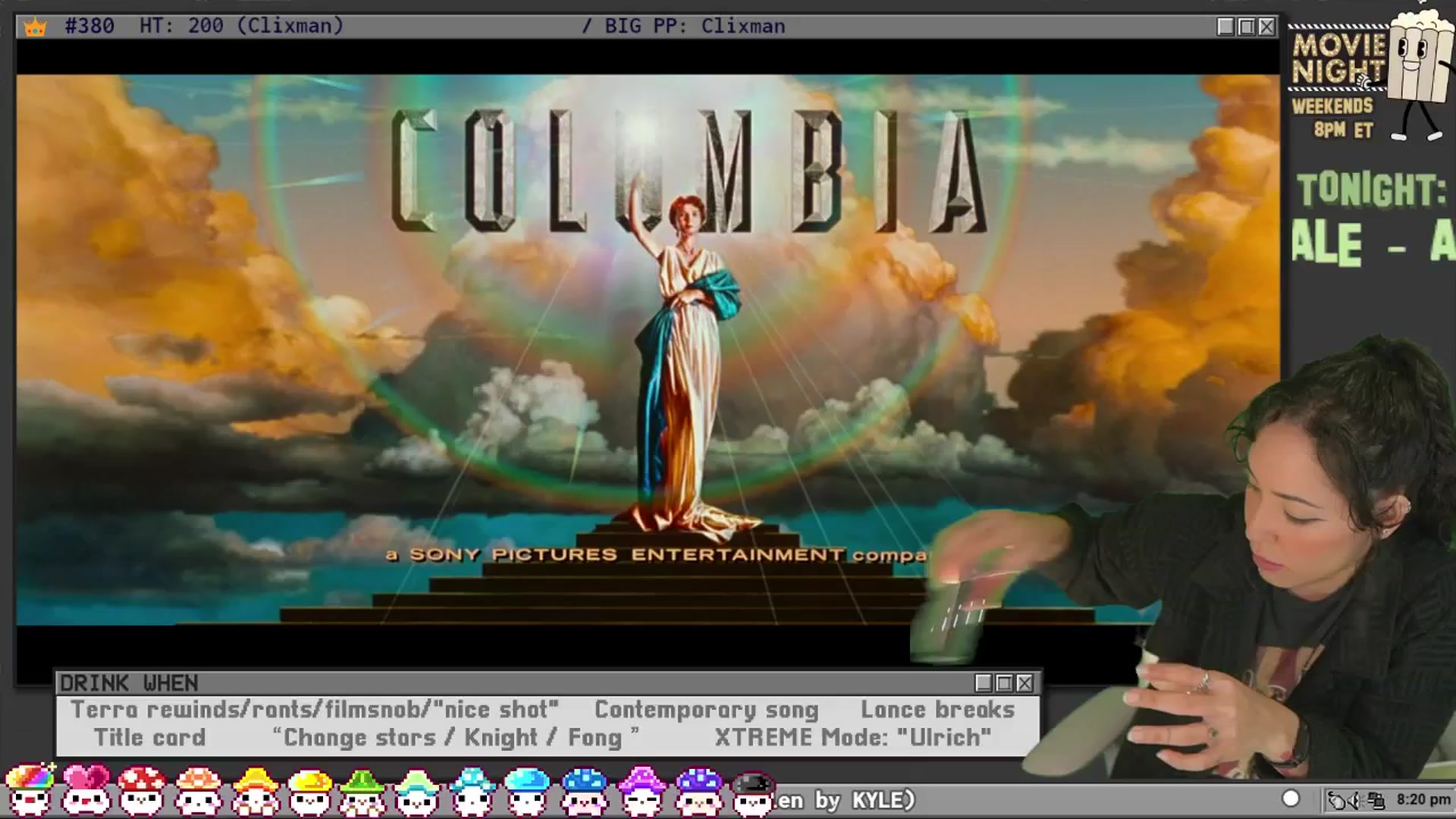Click the light blue spotted pointed mushroom
This screenshot has width=1456, height=819.
(x=472, y=790)
